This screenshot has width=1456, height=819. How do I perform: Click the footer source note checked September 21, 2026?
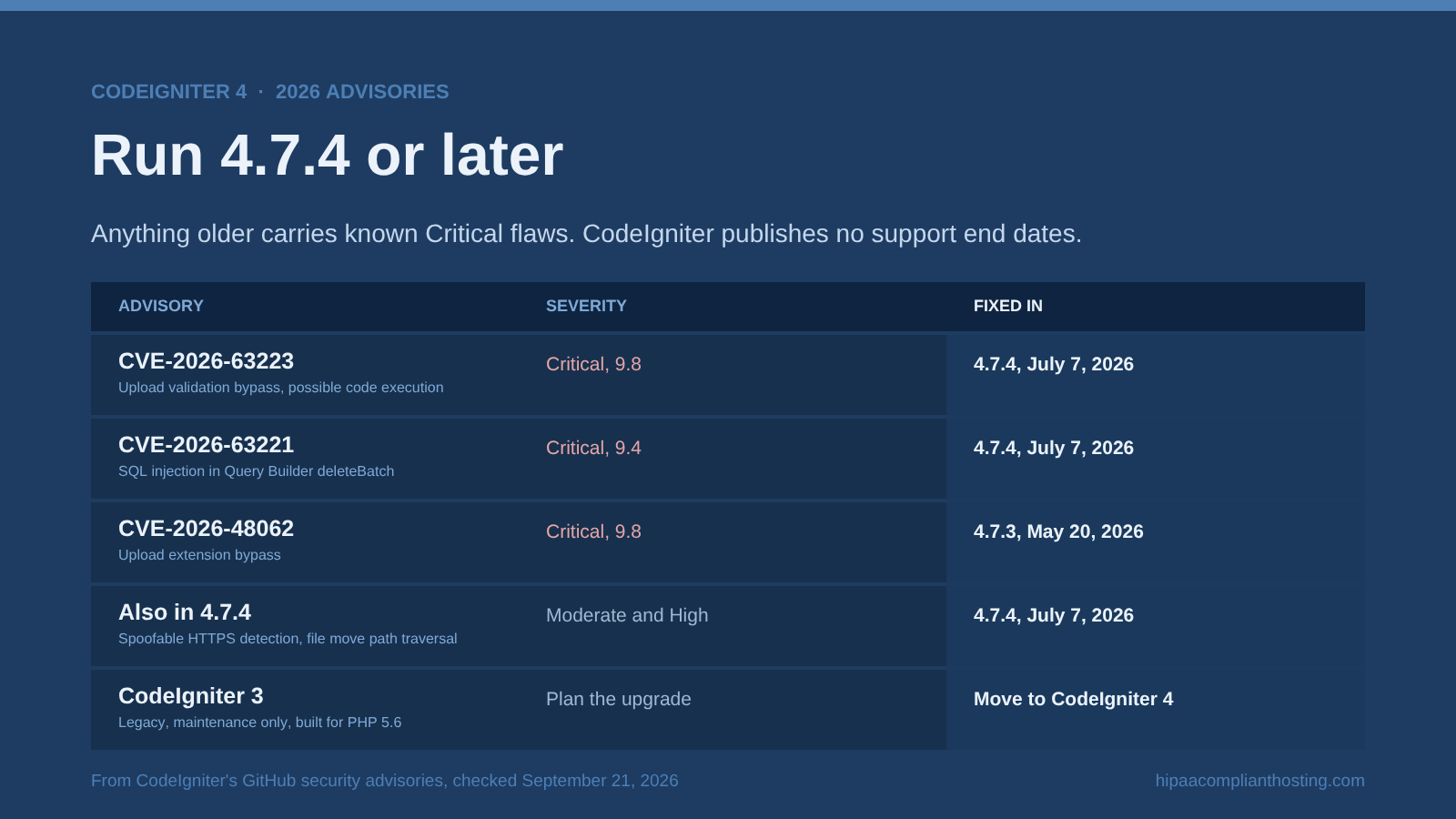click(385, 781)
